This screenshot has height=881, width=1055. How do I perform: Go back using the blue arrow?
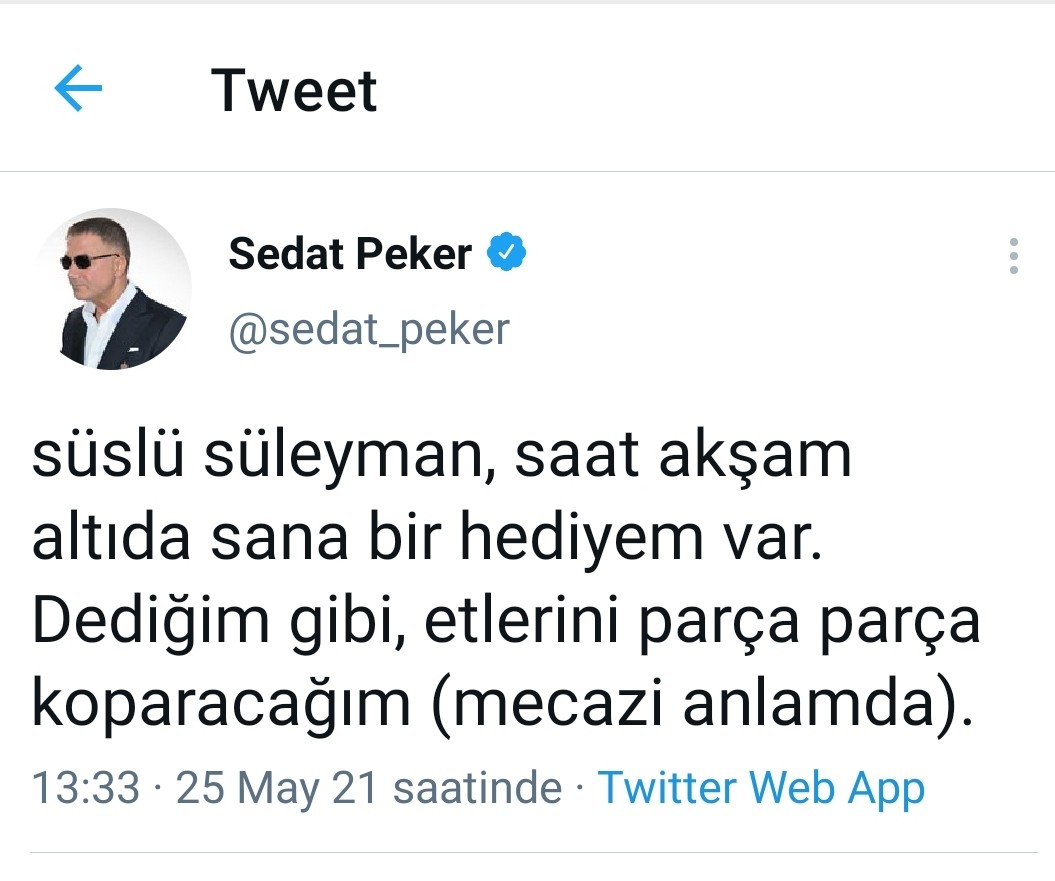tap(78, 87)
